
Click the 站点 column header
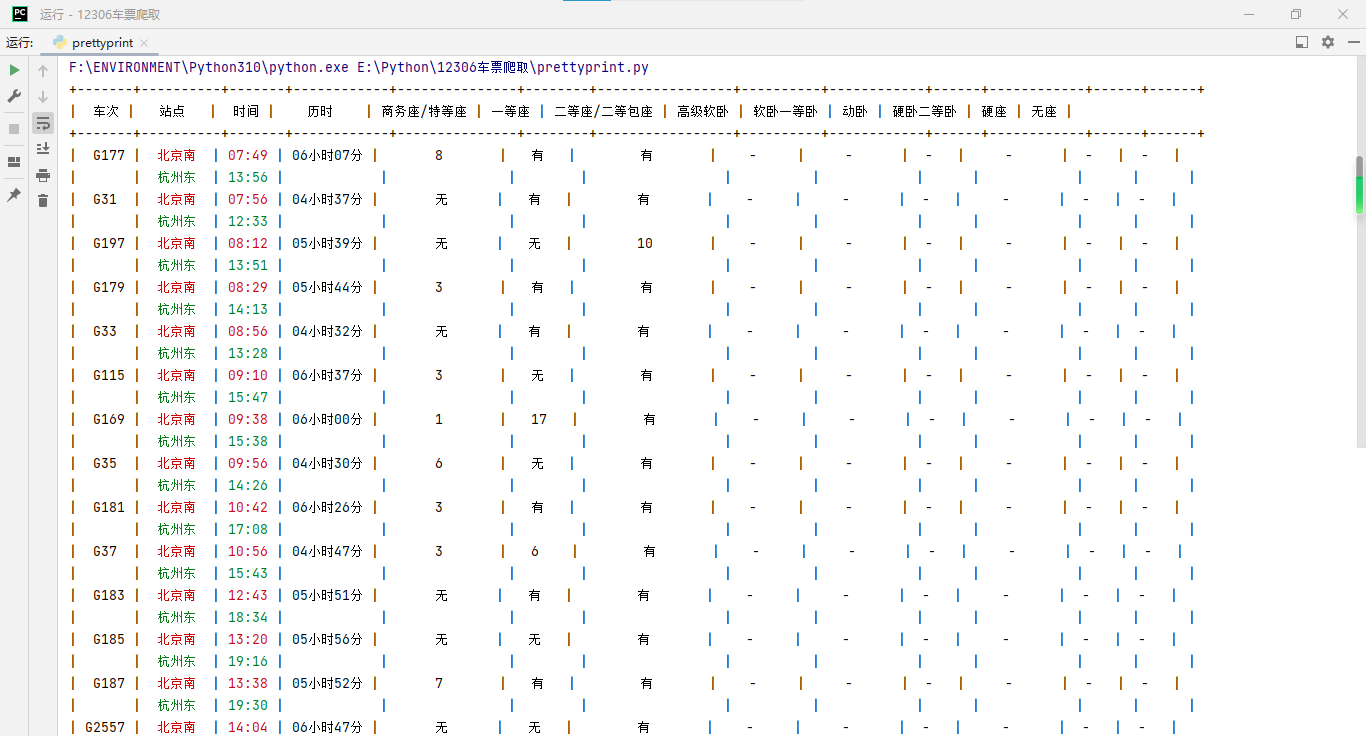click(172, 112)
